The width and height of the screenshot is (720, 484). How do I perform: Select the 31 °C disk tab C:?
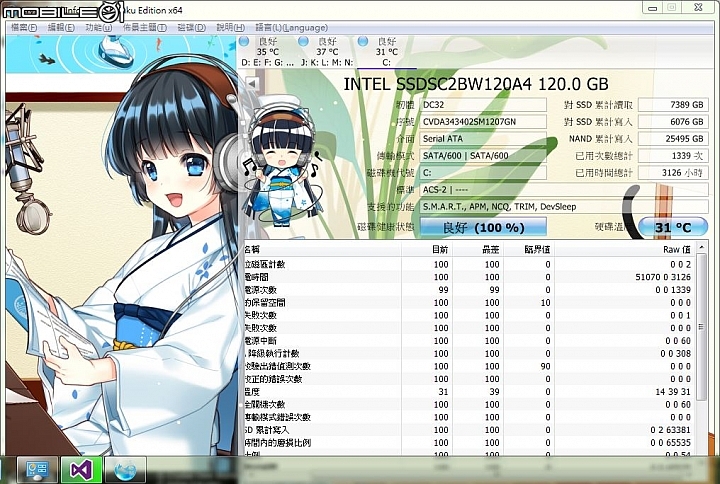(387, 52)
